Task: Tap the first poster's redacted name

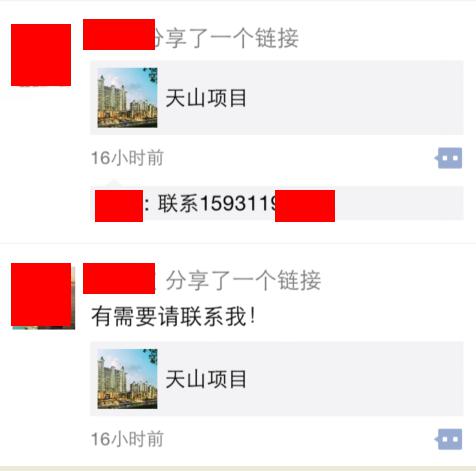Action: (x=119, y=35)
